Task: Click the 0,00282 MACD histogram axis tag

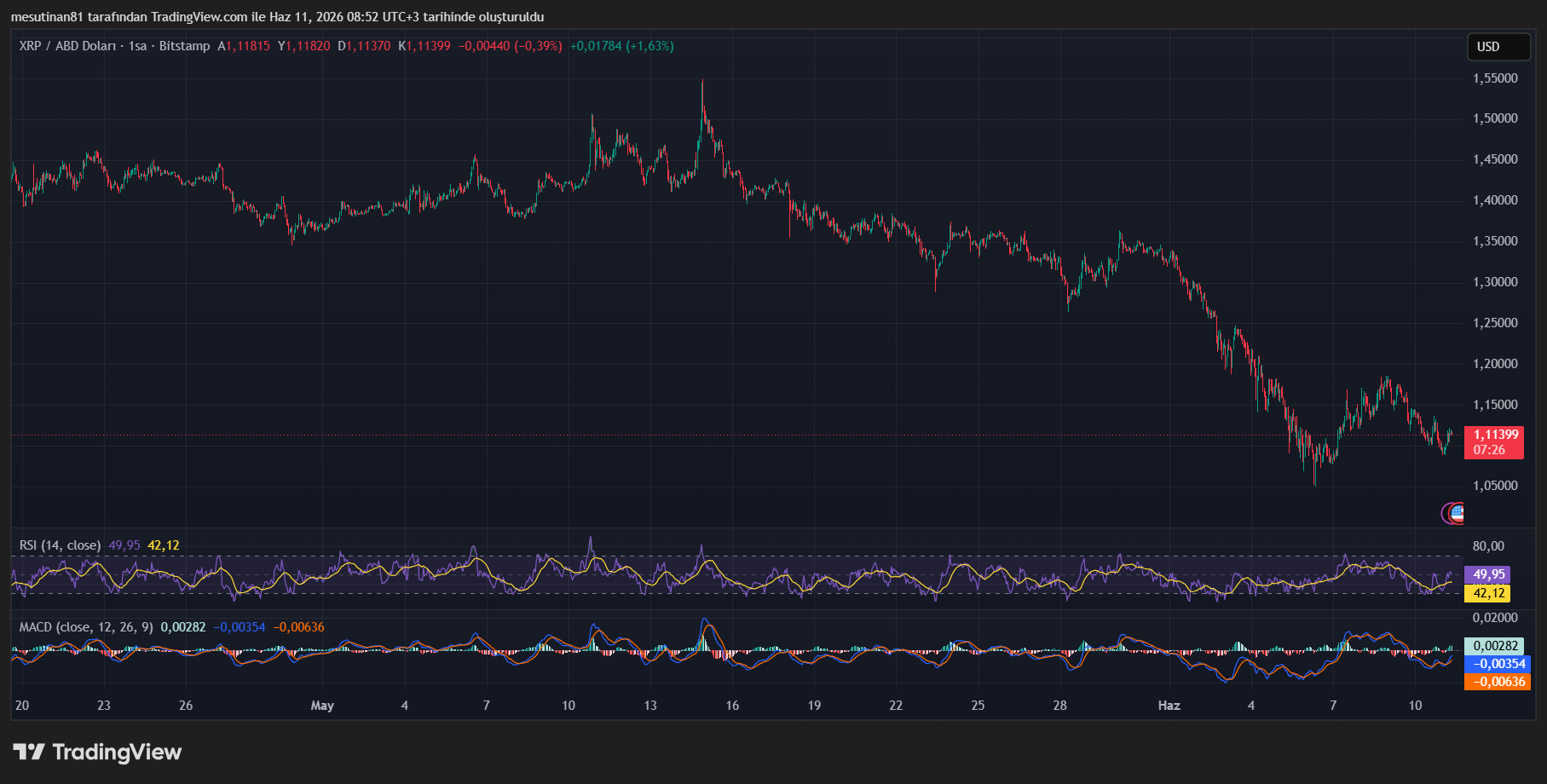Action: (1496, 646)
